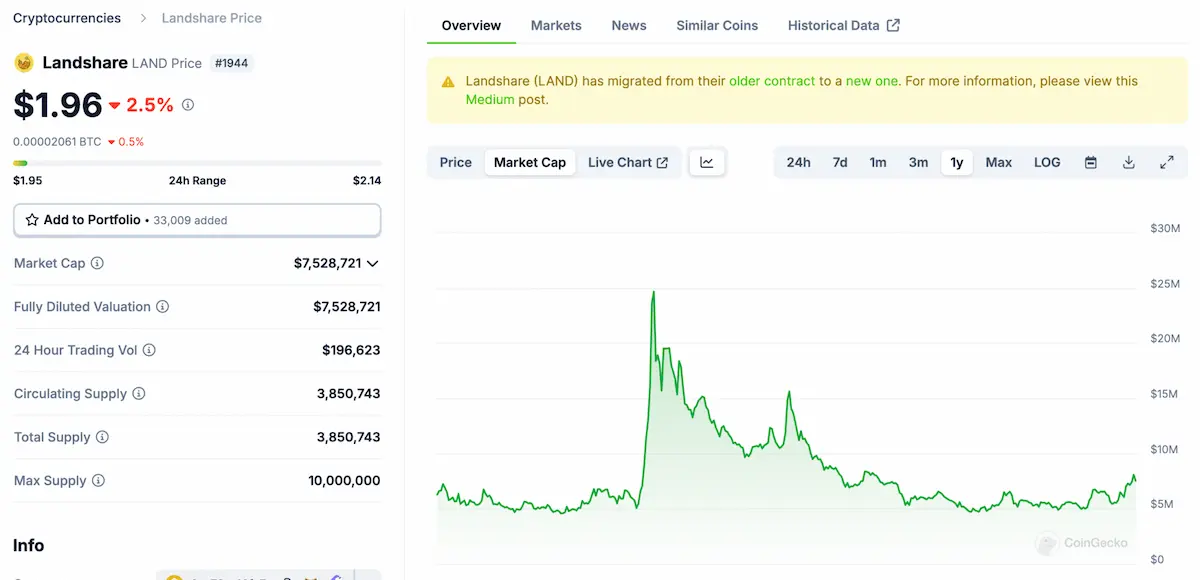Set chart range to 3m

point(918,162)
